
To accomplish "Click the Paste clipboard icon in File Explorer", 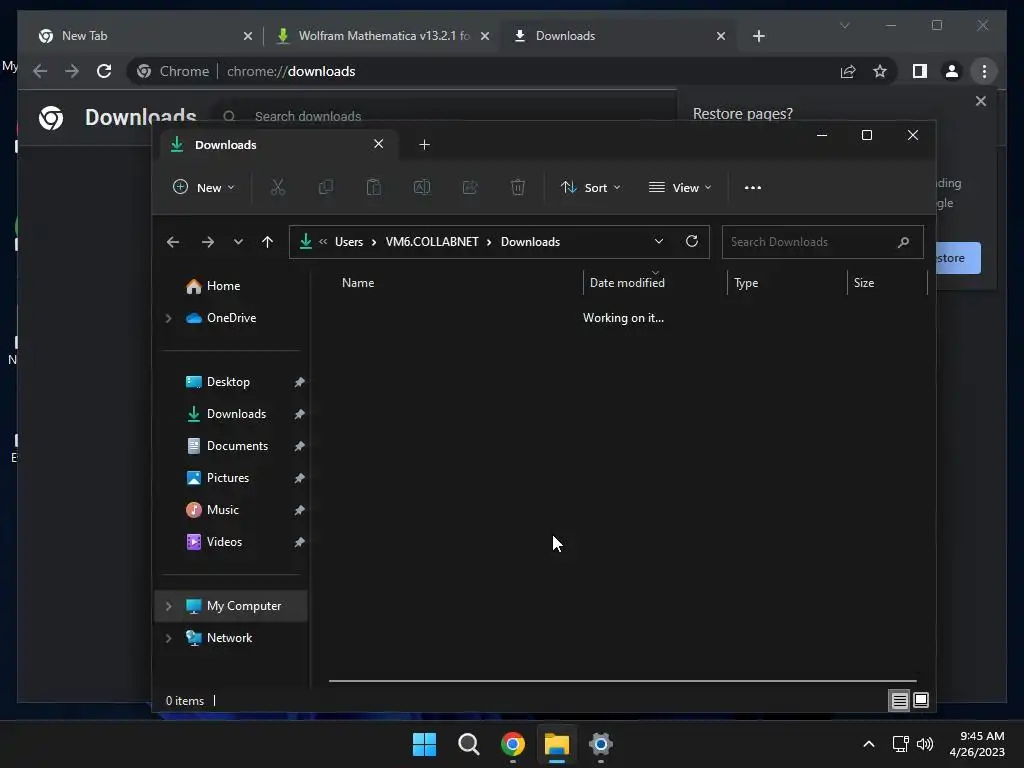I will (x=374, y=187).
